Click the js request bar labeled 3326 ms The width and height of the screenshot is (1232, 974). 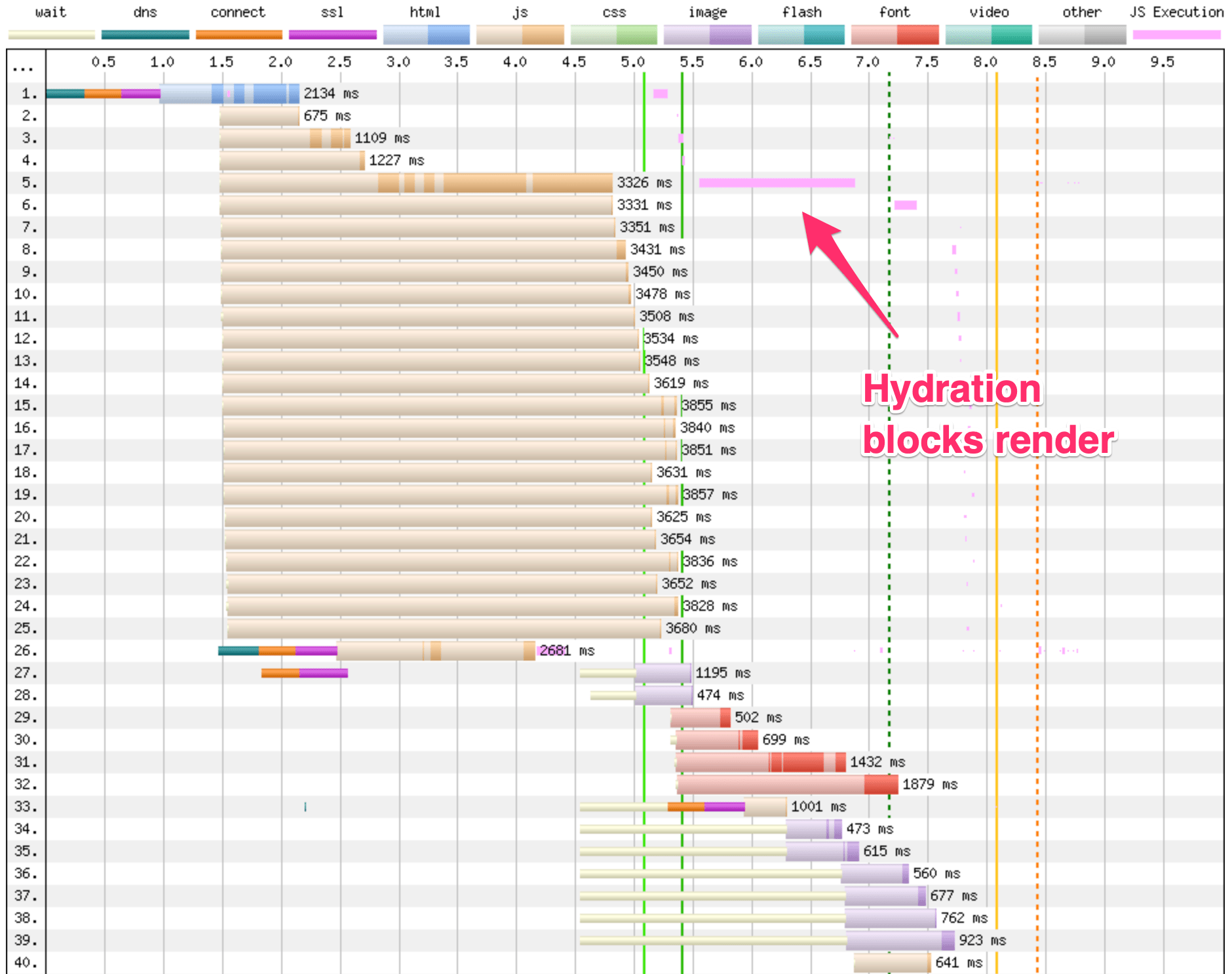click(x=416, y=183)
